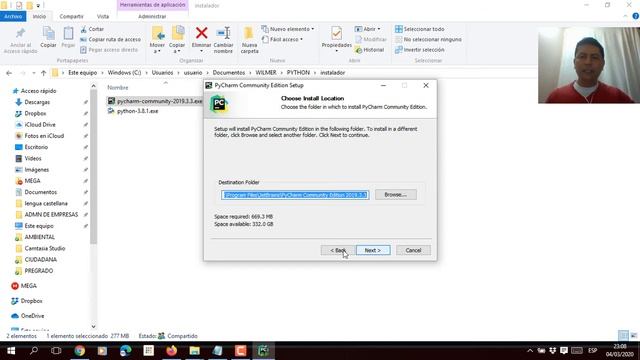Click No seleccionar ninguno

tap(428, 39)
